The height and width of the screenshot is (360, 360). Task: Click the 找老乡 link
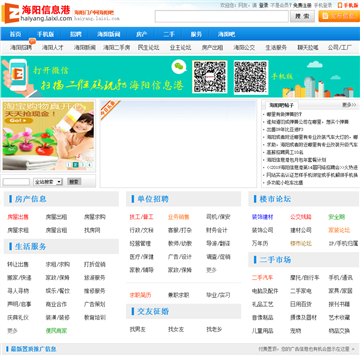click(214, 330)
